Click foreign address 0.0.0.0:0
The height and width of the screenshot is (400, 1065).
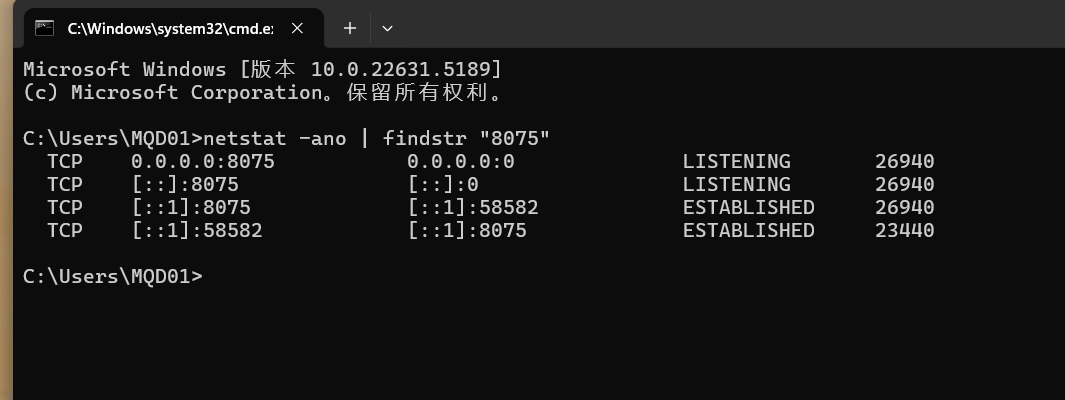coord(461,162)
